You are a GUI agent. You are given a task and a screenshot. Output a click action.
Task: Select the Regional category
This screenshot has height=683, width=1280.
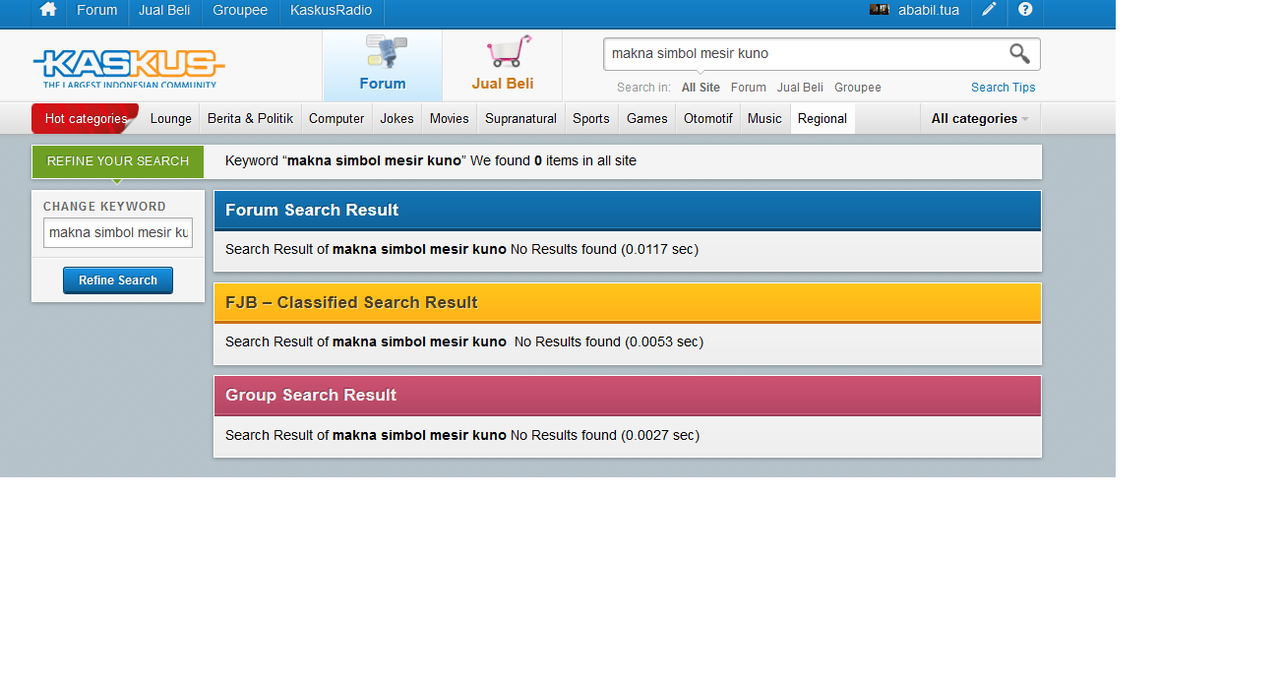coord(822,119)
